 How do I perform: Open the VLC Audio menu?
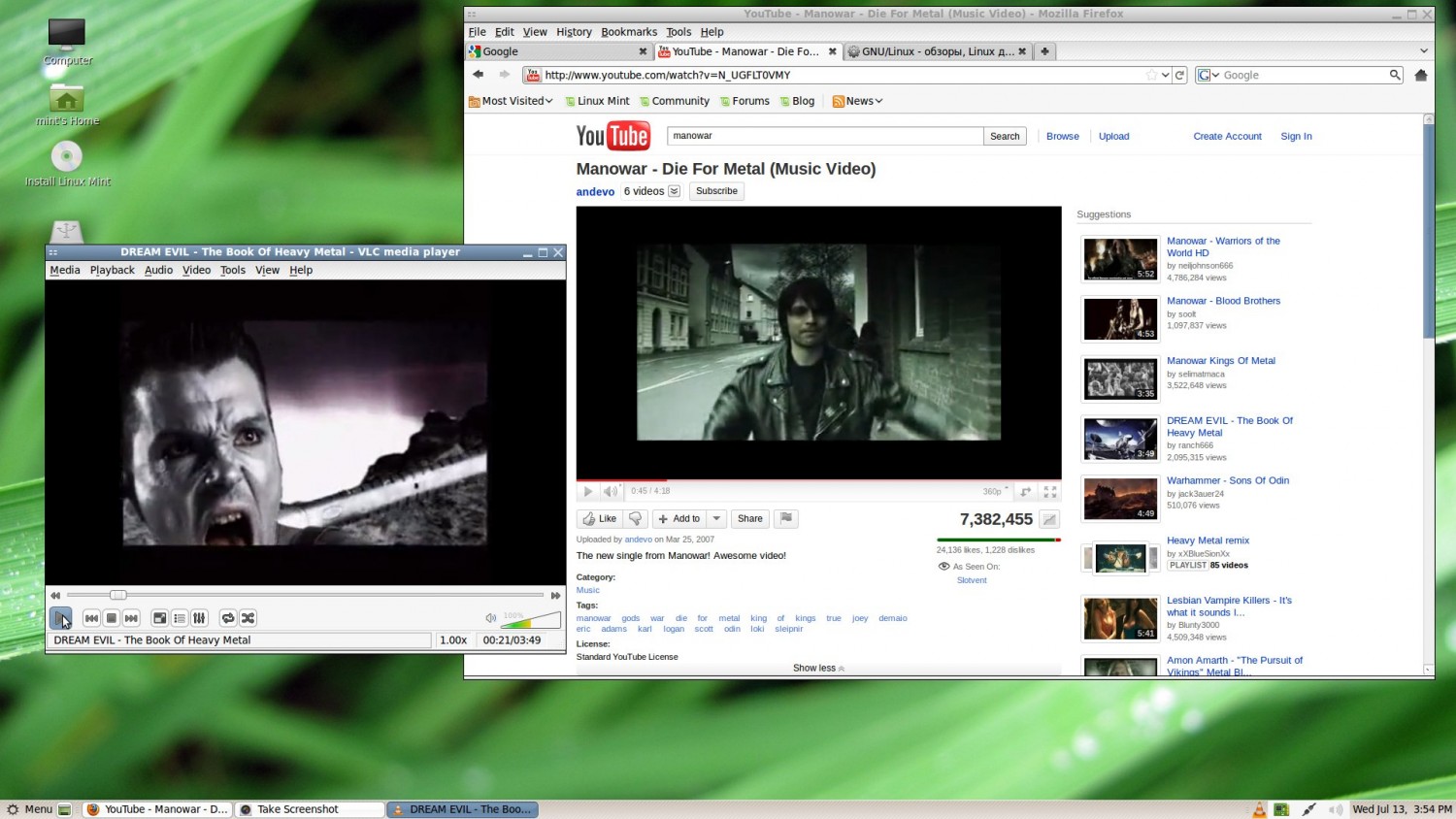coord(158,270)
